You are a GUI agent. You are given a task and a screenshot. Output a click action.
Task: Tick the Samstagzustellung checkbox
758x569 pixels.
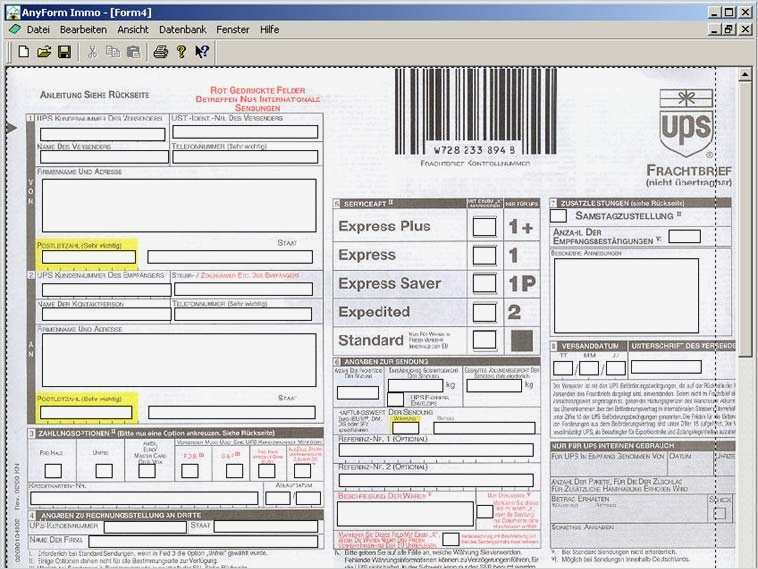(558, 216)
